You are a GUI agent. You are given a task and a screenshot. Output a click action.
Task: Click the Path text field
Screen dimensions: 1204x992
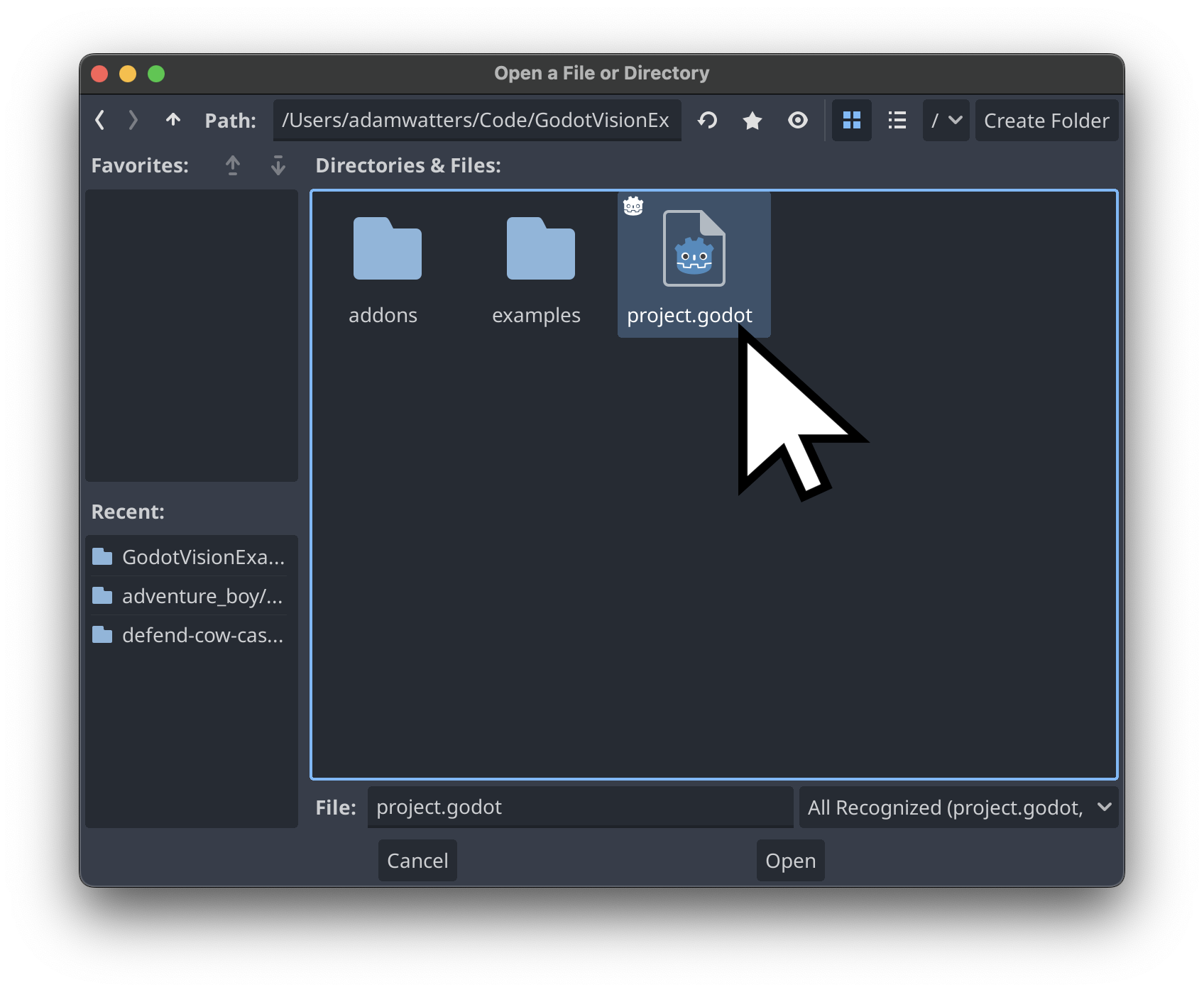477,121
